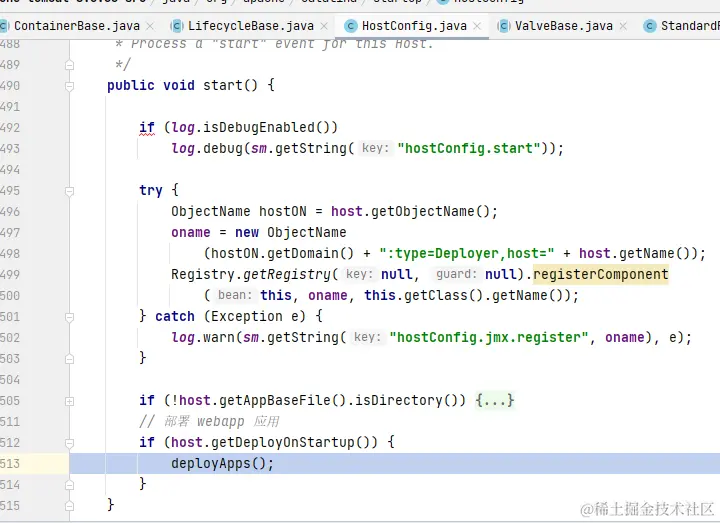
Task: Click isDebugEnabled on line 492
Action: [259, 127]
